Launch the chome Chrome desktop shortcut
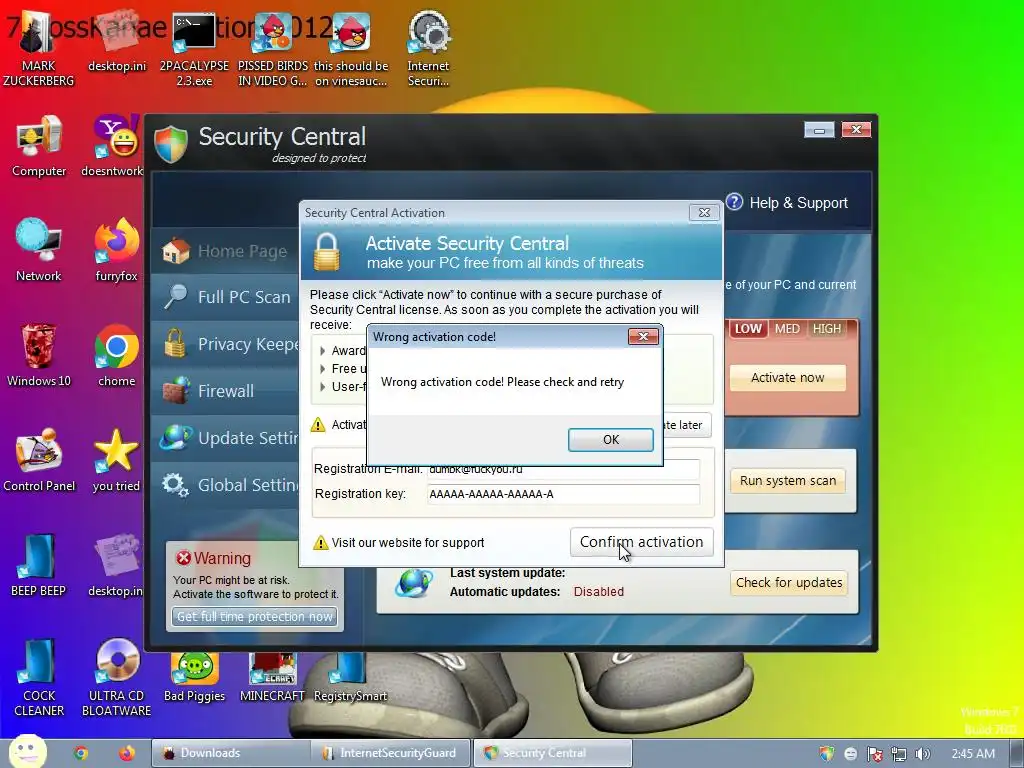The width and height of the screenshot is (1024, 768). 116,356
